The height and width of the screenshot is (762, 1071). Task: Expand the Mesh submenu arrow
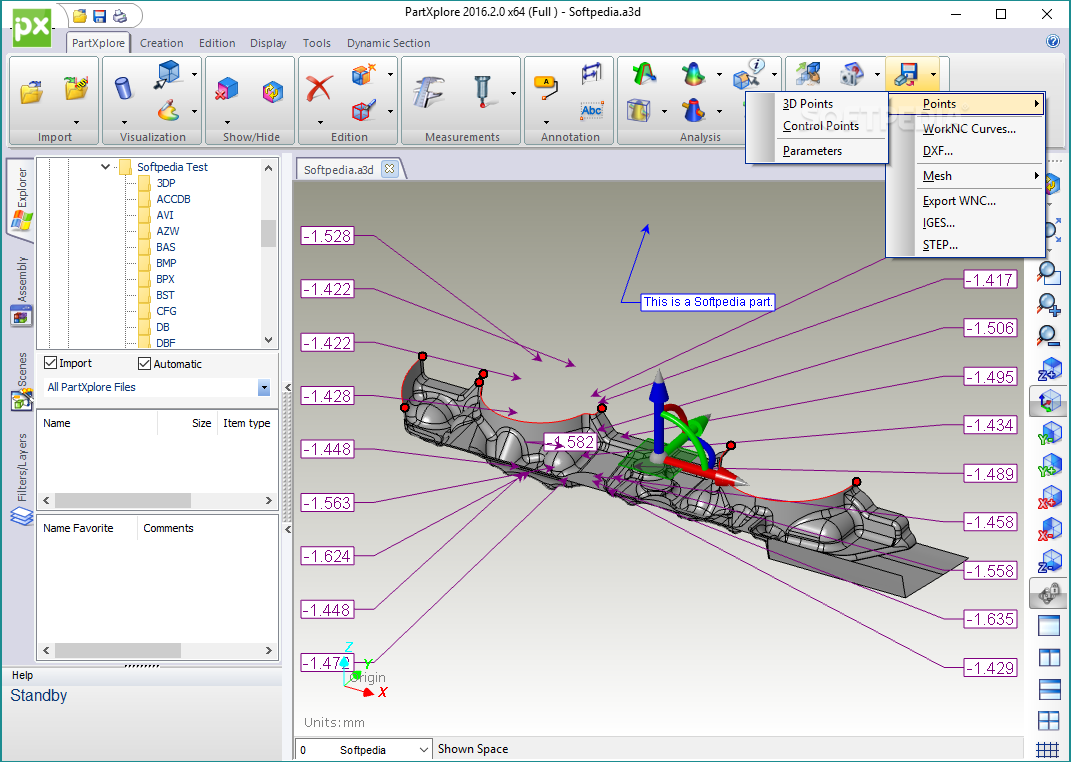tap(1037, 175)
